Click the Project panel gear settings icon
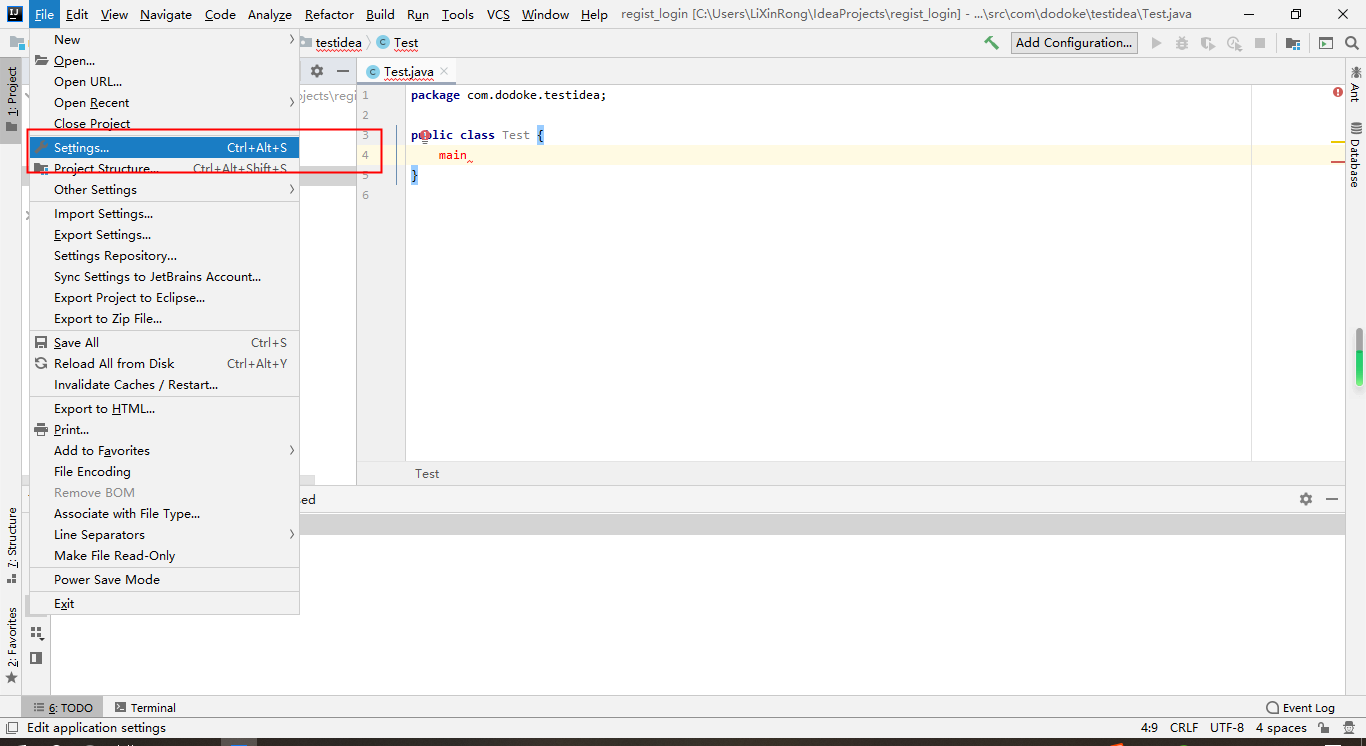 [316, 71]
